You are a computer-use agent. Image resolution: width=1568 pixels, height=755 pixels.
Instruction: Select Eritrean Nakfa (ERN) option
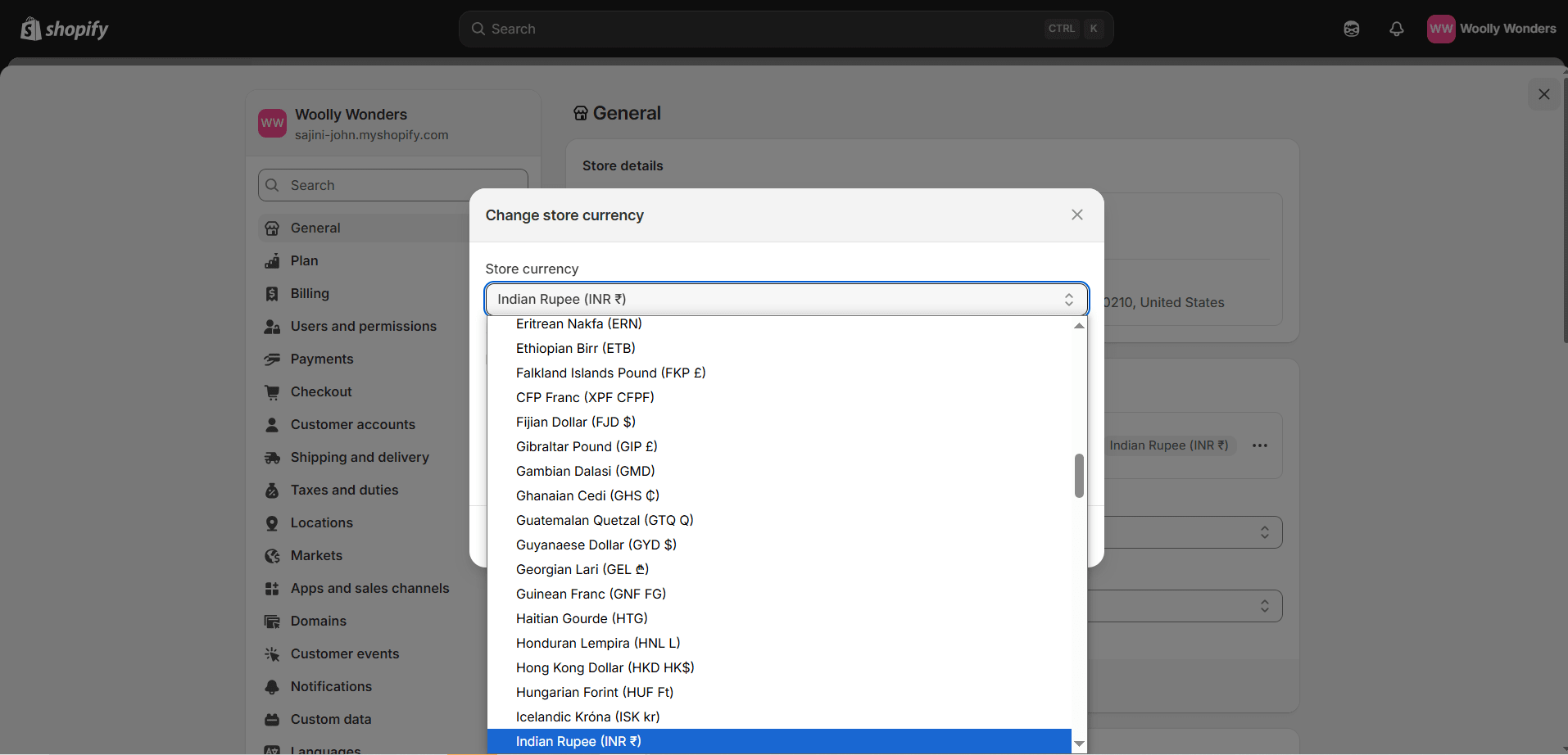779,324
